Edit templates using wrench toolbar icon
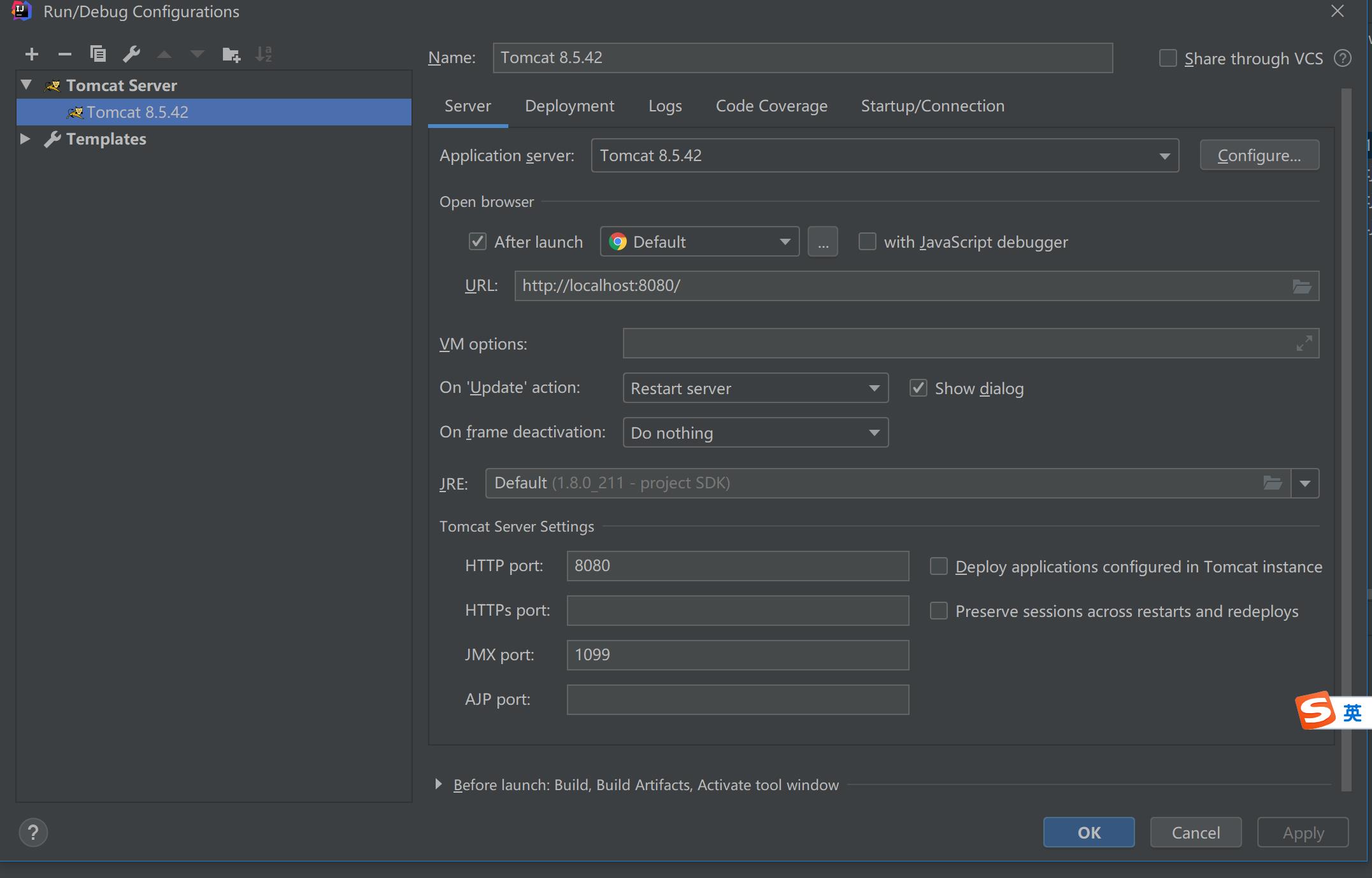 pyautogui.click(x=132, y=54)
